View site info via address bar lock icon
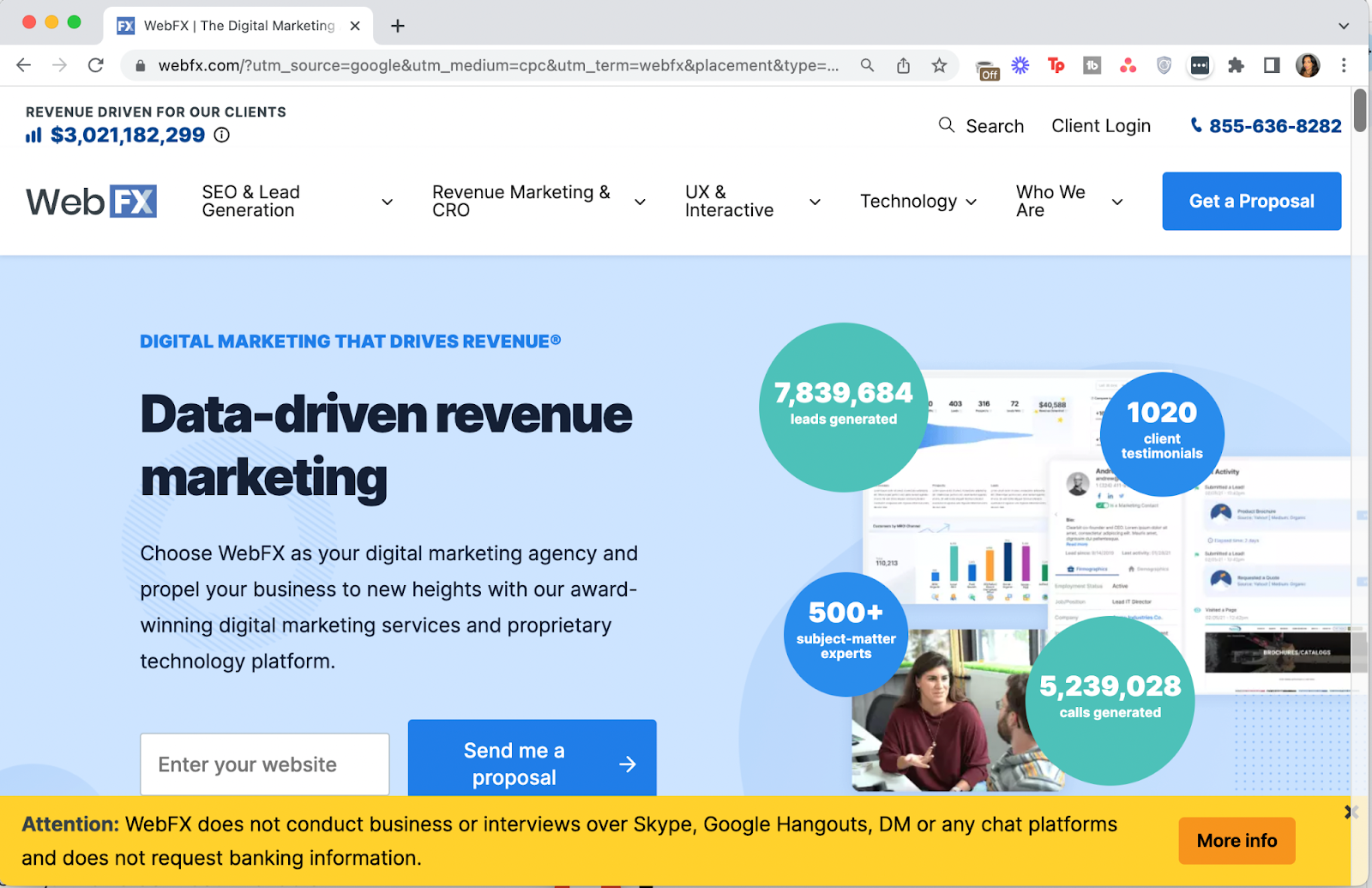Screen dimensions: 1372x888 pyautogui.click(x=140, y=66)
